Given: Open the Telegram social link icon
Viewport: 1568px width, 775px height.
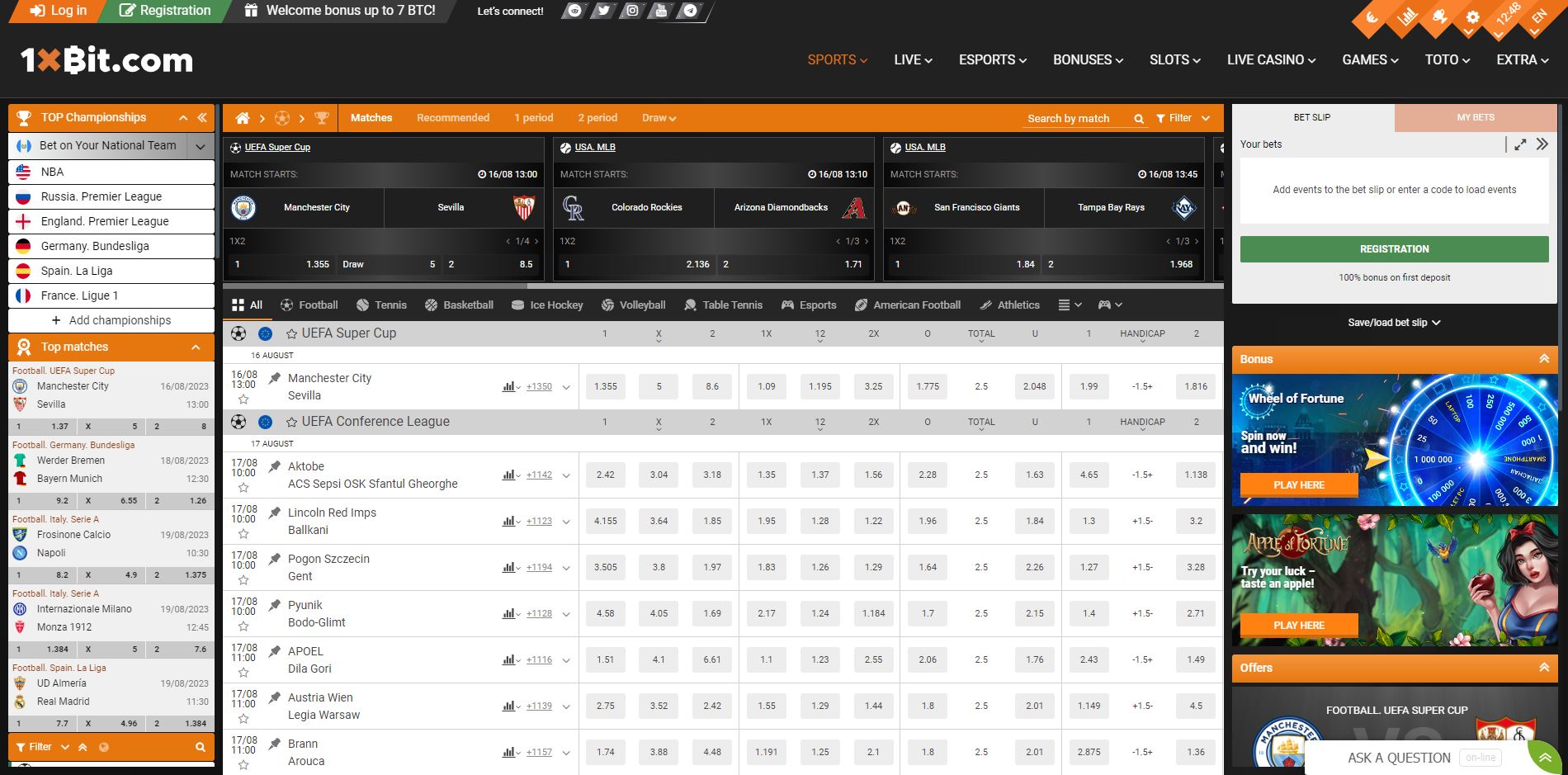Looking at the screenshot, I should pos(690,11).
